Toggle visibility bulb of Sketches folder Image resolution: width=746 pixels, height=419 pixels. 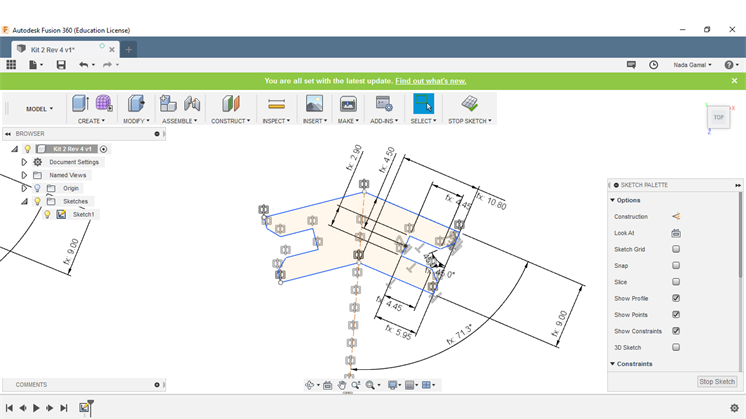tap(37, 201)
